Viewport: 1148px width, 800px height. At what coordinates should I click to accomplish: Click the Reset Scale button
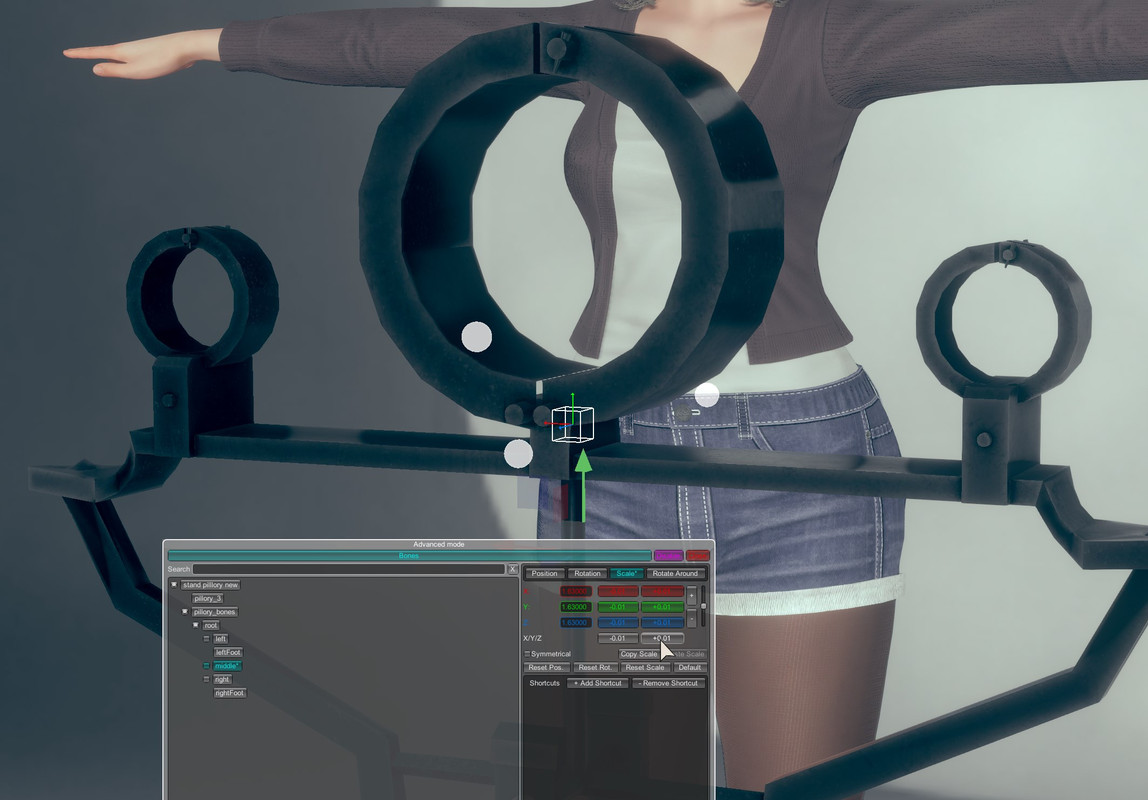click(x=645, y=668)
